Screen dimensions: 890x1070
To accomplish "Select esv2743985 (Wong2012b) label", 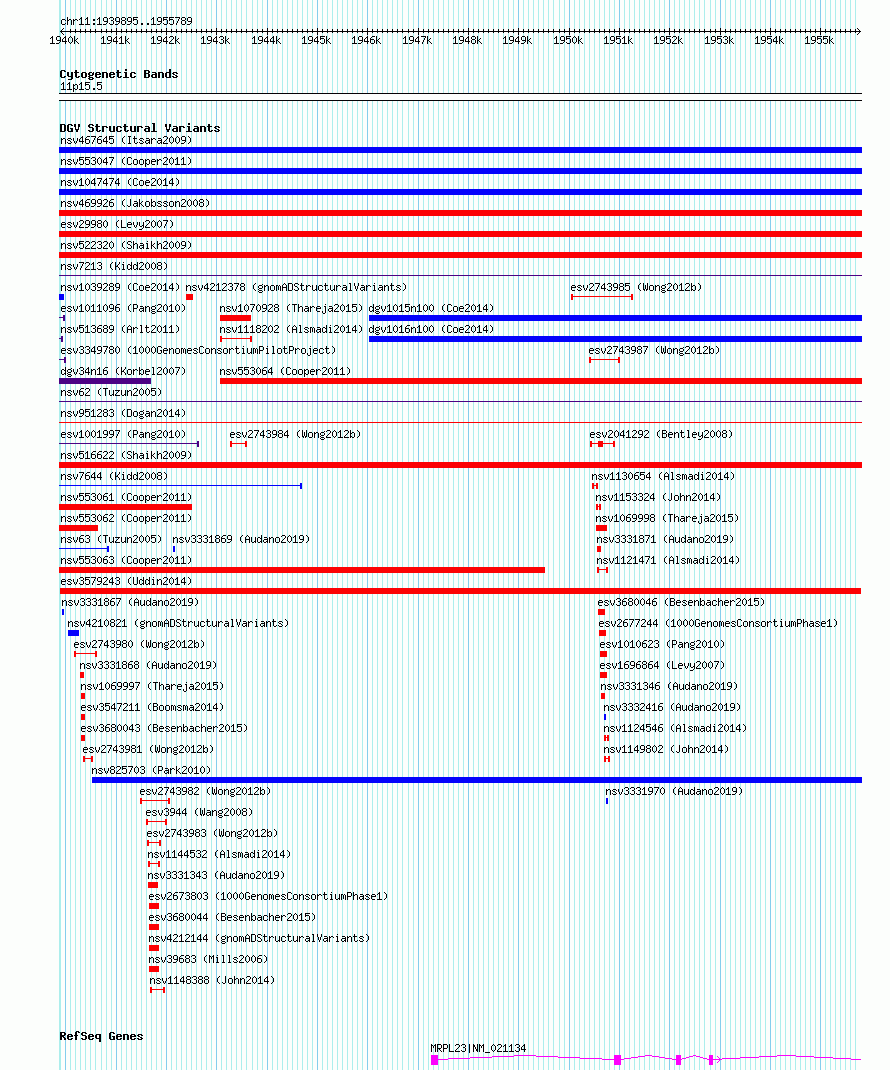I will point(636,287).
